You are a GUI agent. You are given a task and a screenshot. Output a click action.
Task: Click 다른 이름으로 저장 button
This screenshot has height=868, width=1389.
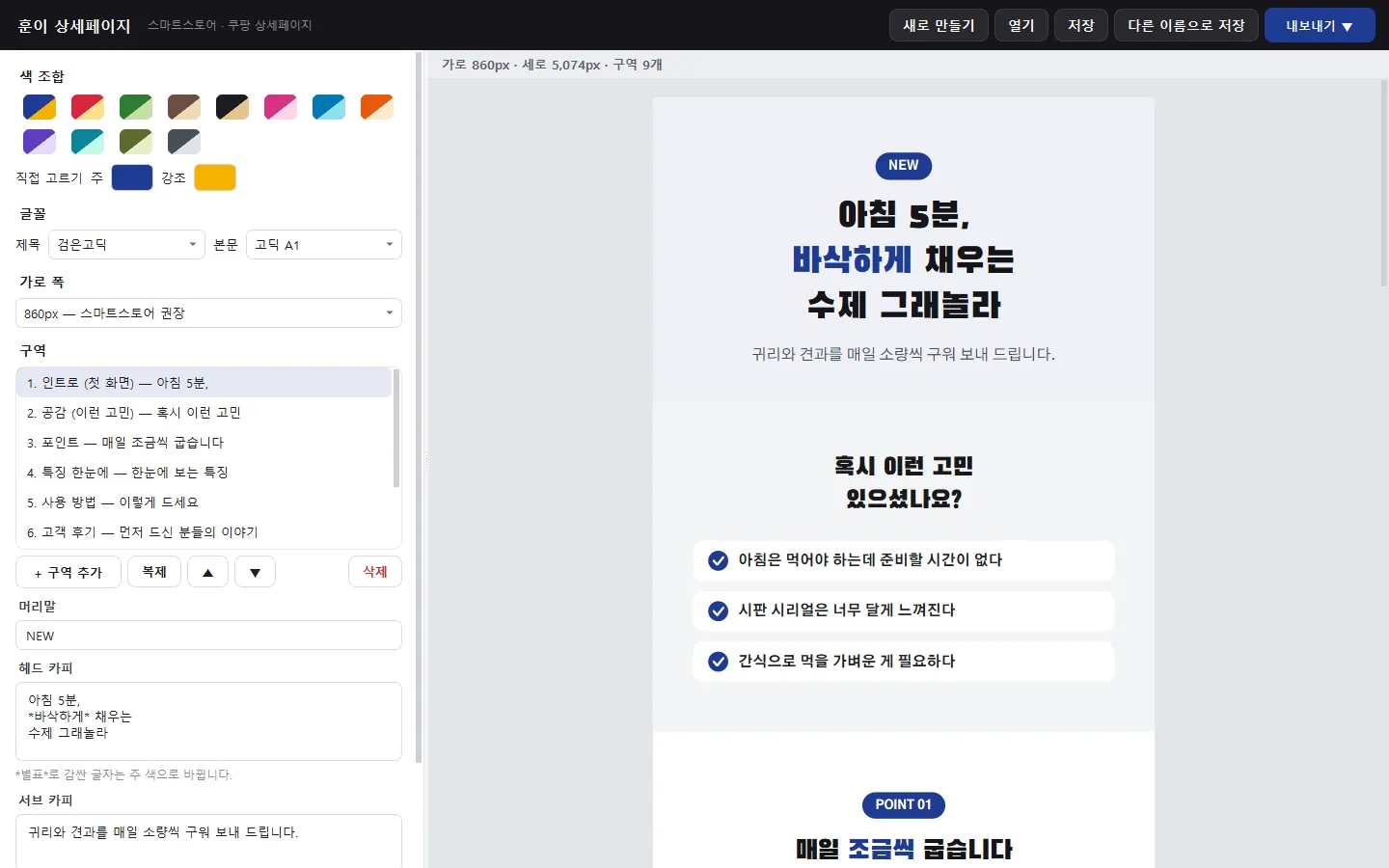point(1186,26)
